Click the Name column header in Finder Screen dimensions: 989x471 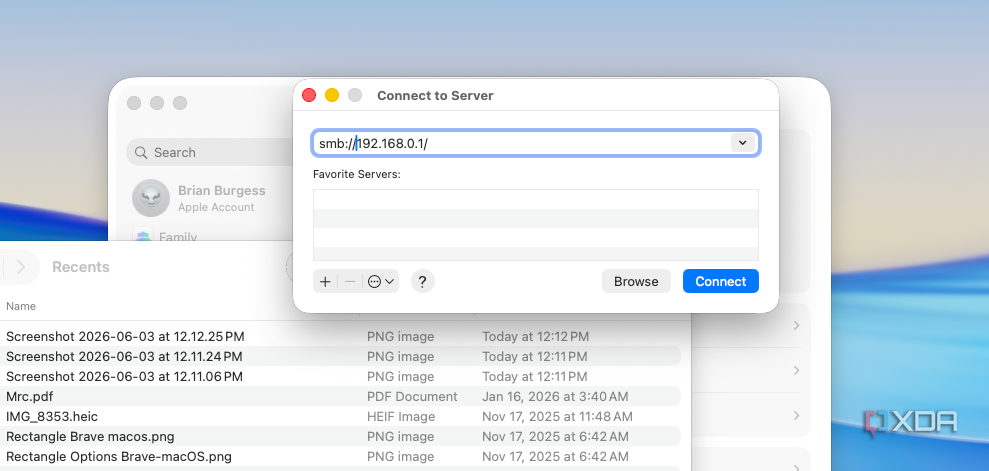21,306
